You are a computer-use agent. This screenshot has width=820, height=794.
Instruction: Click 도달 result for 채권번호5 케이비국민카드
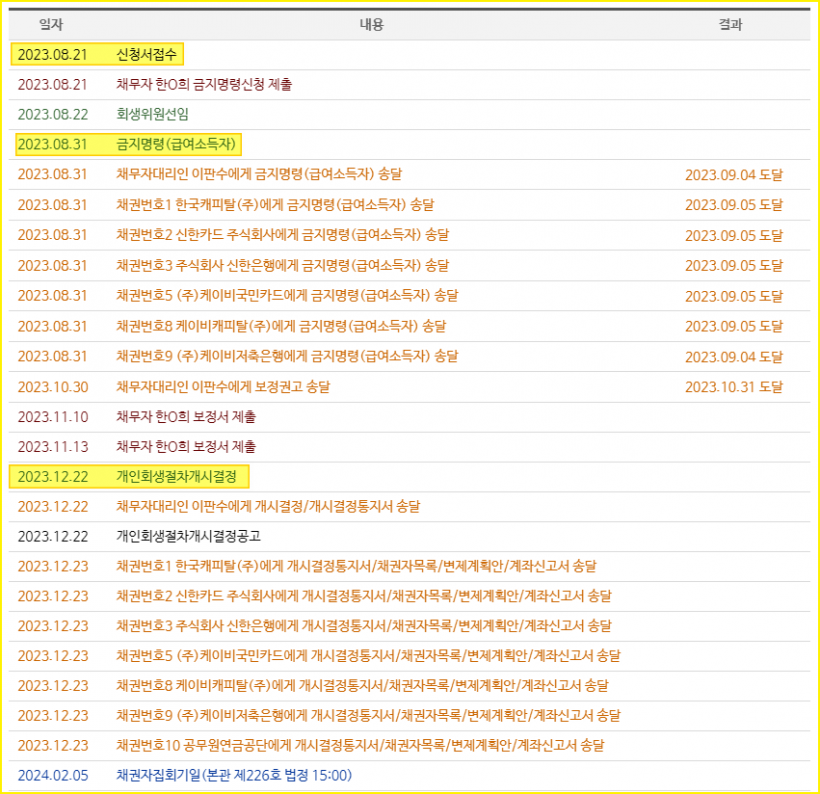point(734,296)
